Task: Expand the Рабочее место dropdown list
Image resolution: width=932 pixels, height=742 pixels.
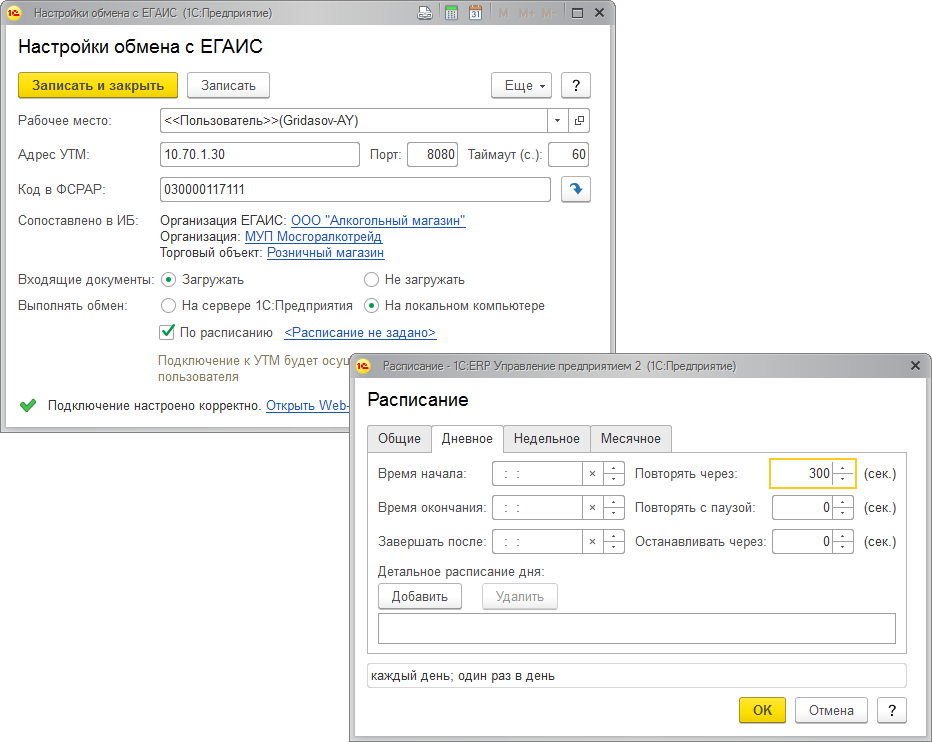Action: tap(557, 121)
